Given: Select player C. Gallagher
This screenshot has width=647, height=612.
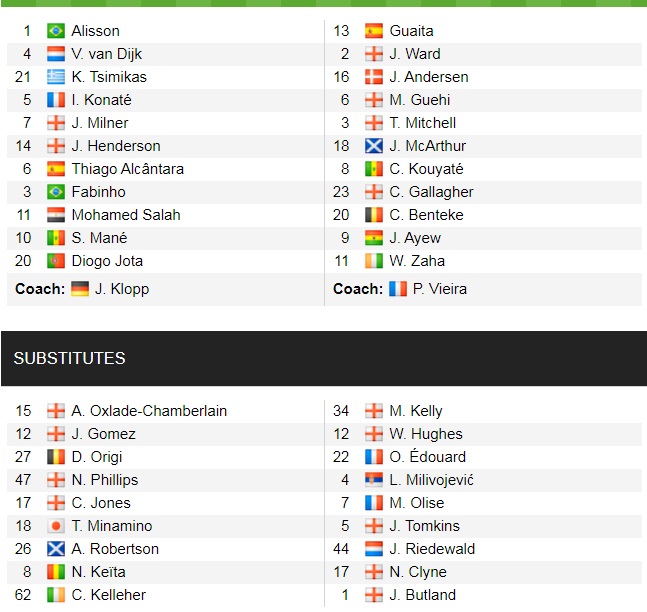Looking at the screenshot, I should click(431, 192).
